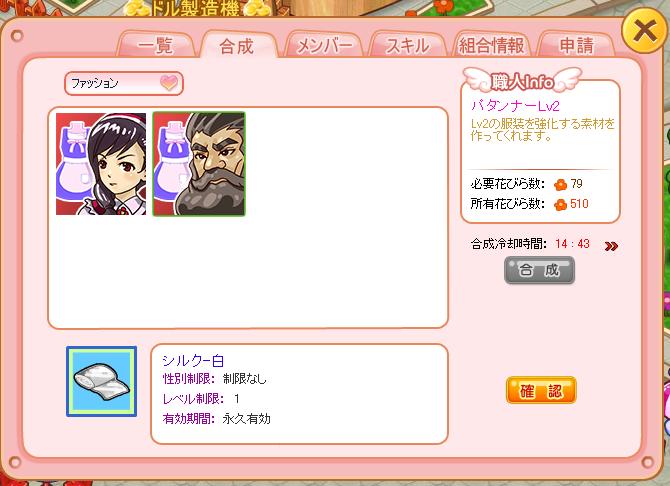This screenshot has height=486, width=670.
Task: Click the red double-arrow cooldown skip icon
Action: [x=611, y=246]
